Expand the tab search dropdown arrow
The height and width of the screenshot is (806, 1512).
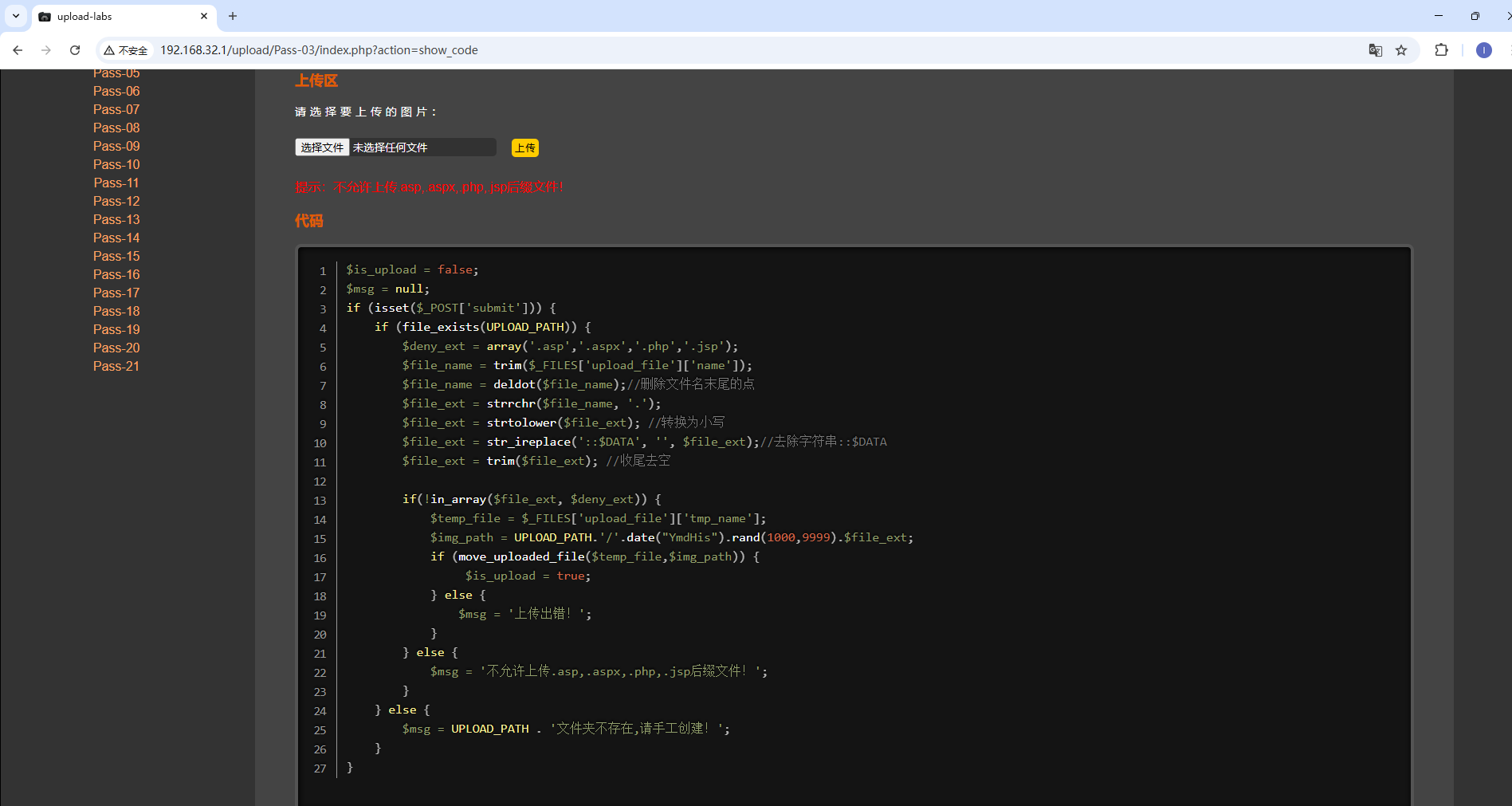pyautogui.click(x=16, y=16)
